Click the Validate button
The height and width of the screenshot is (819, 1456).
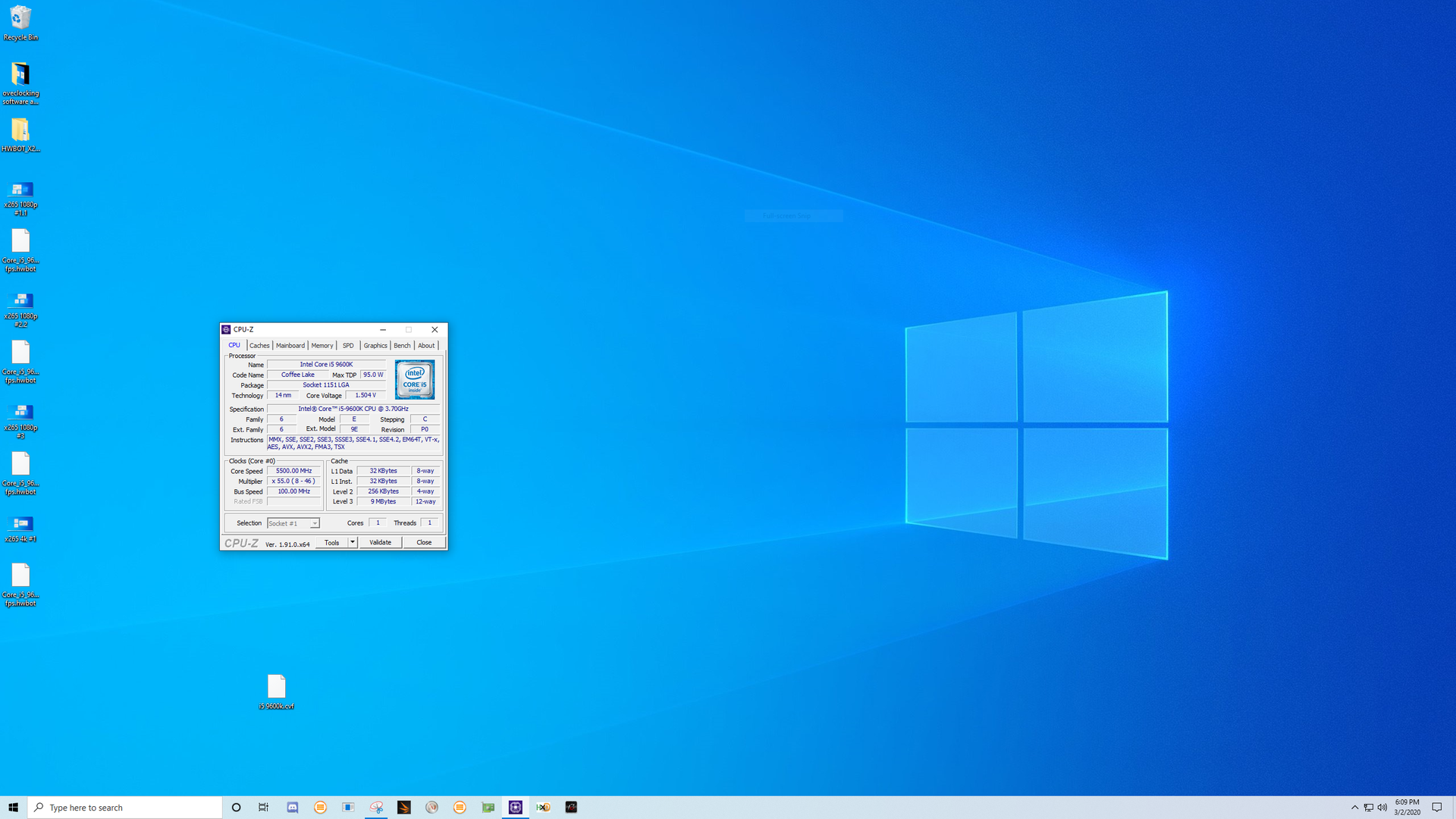[x=380, y=543]
